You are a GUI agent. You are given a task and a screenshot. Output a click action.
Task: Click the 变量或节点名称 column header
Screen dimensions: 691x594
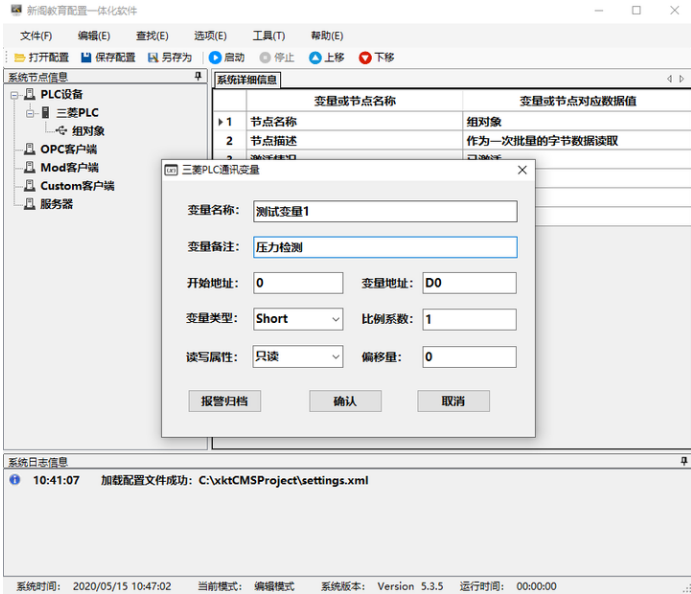[x=354, y=101]
